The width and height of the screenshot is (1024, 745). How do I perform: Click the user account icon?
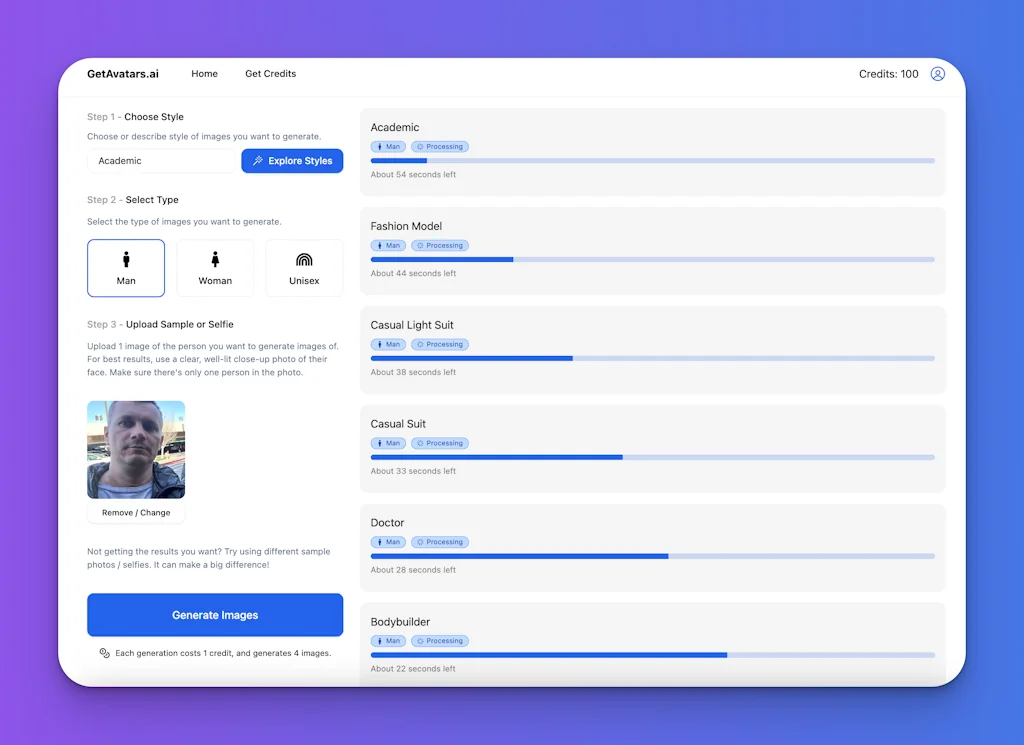pos(937,74)
